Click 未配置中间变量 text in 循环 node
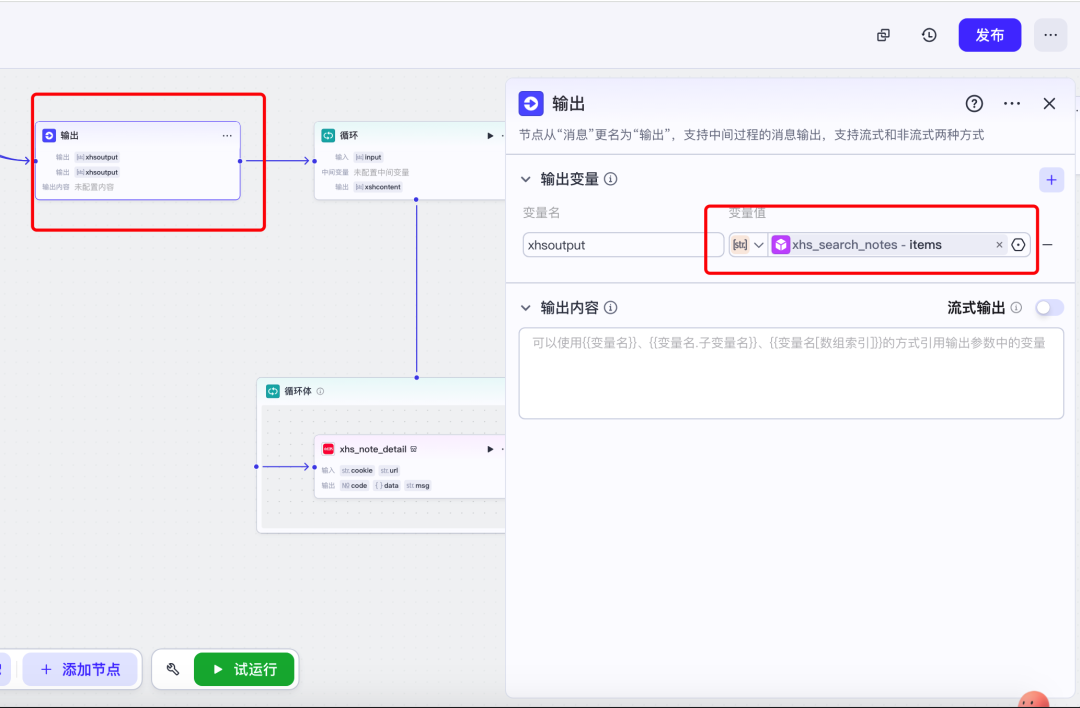 point(381,172)
